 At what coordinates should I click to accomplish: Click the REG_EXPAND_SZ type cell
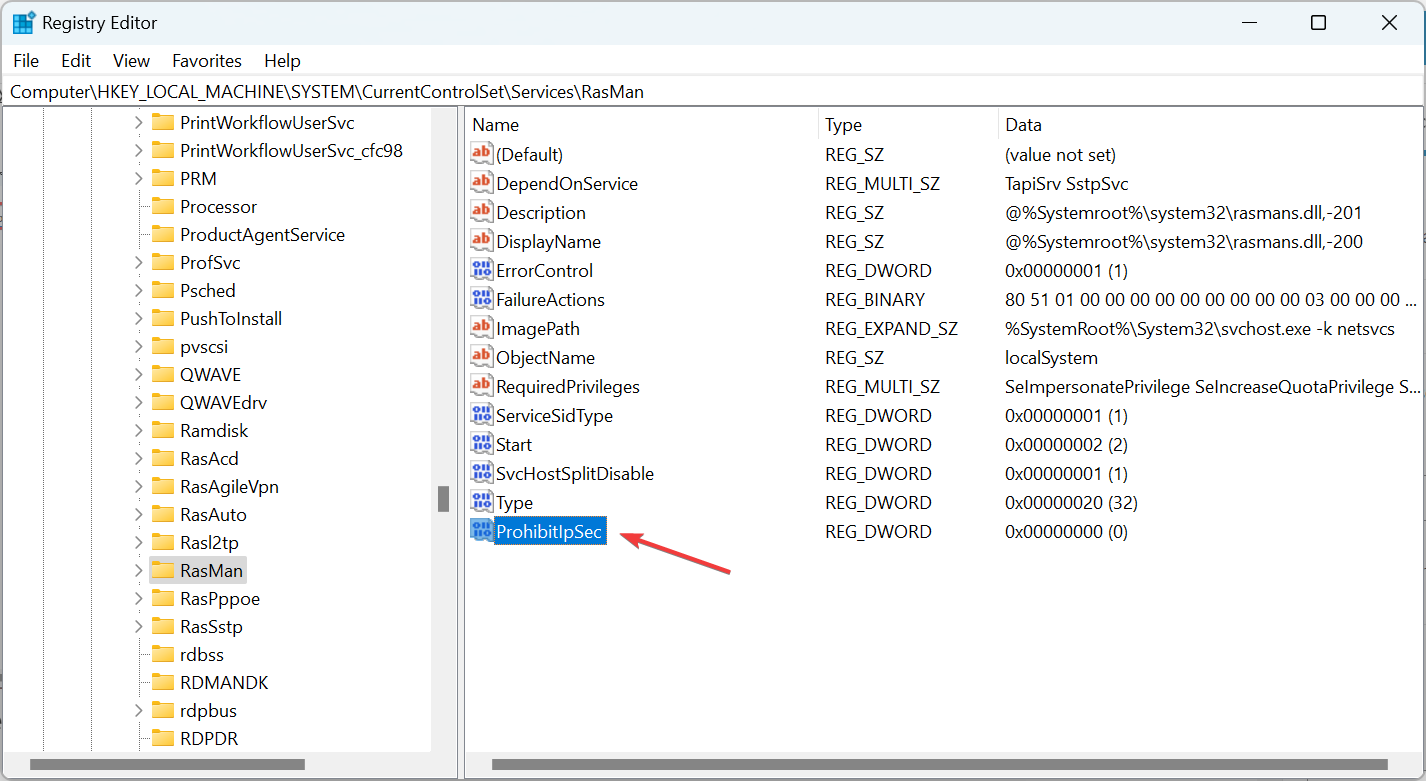point(891,328)
